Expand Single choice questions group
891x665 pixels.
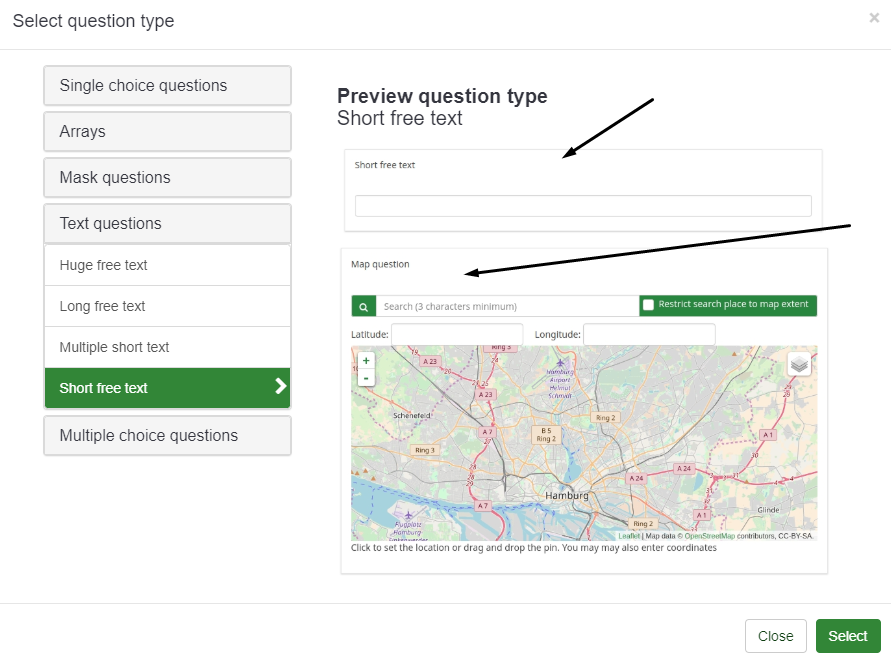click(167, 86)
